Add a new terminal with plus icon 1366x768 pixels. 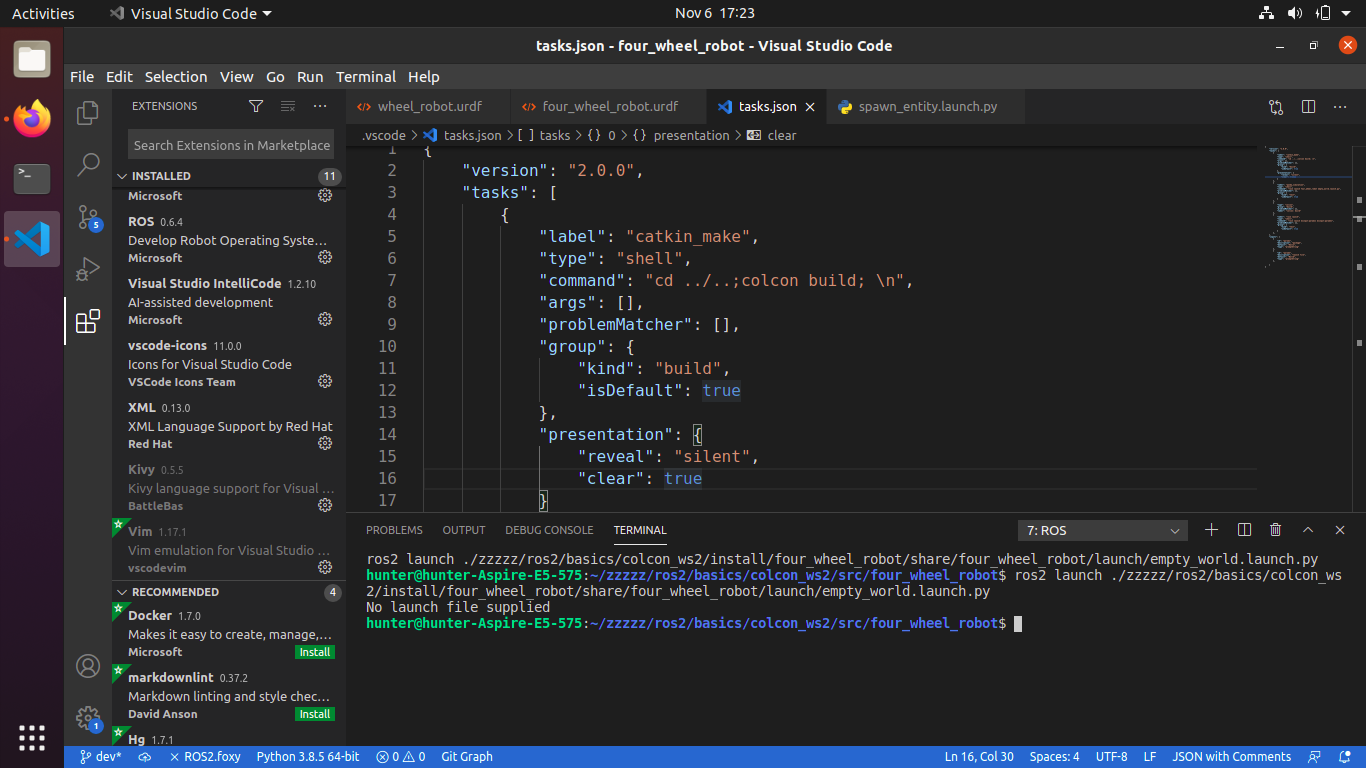point(1211,530)
